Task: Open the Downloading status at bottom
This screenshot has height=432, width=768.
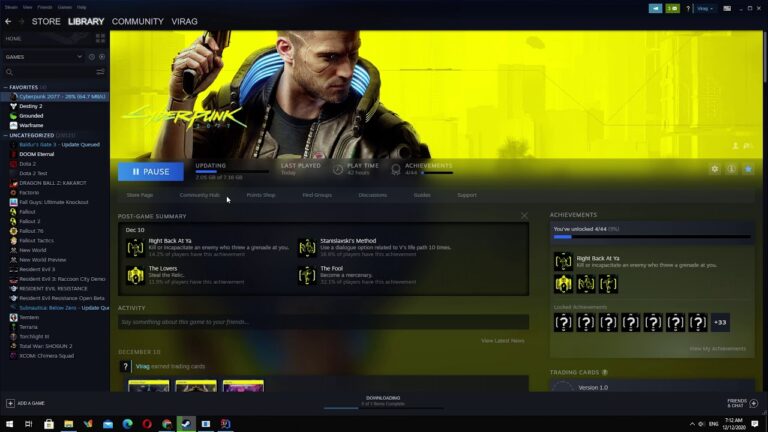Action: (383, 401)
